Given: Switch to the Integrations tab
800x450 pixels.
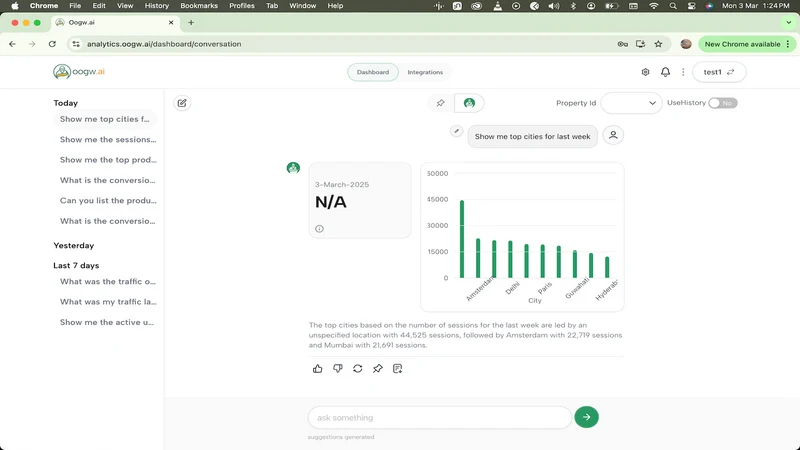Looking at the screenshot, I should (x=425, y=72).
